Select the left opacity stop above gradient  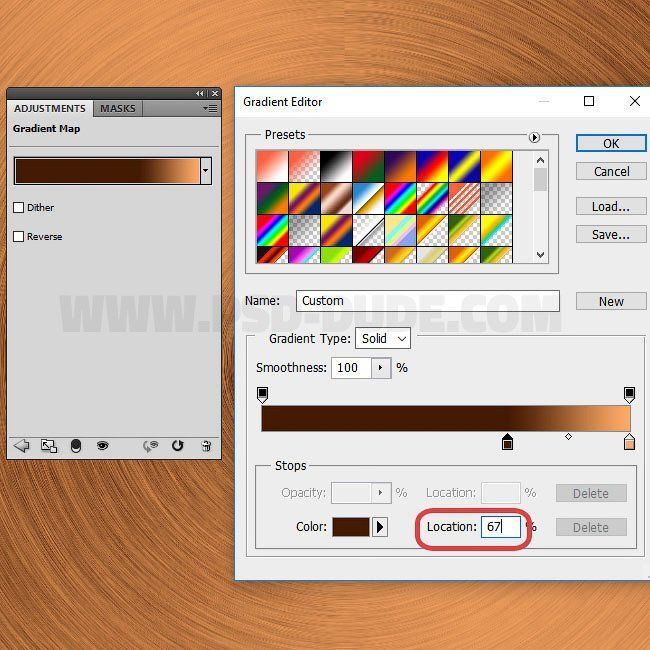click(262, 395)
